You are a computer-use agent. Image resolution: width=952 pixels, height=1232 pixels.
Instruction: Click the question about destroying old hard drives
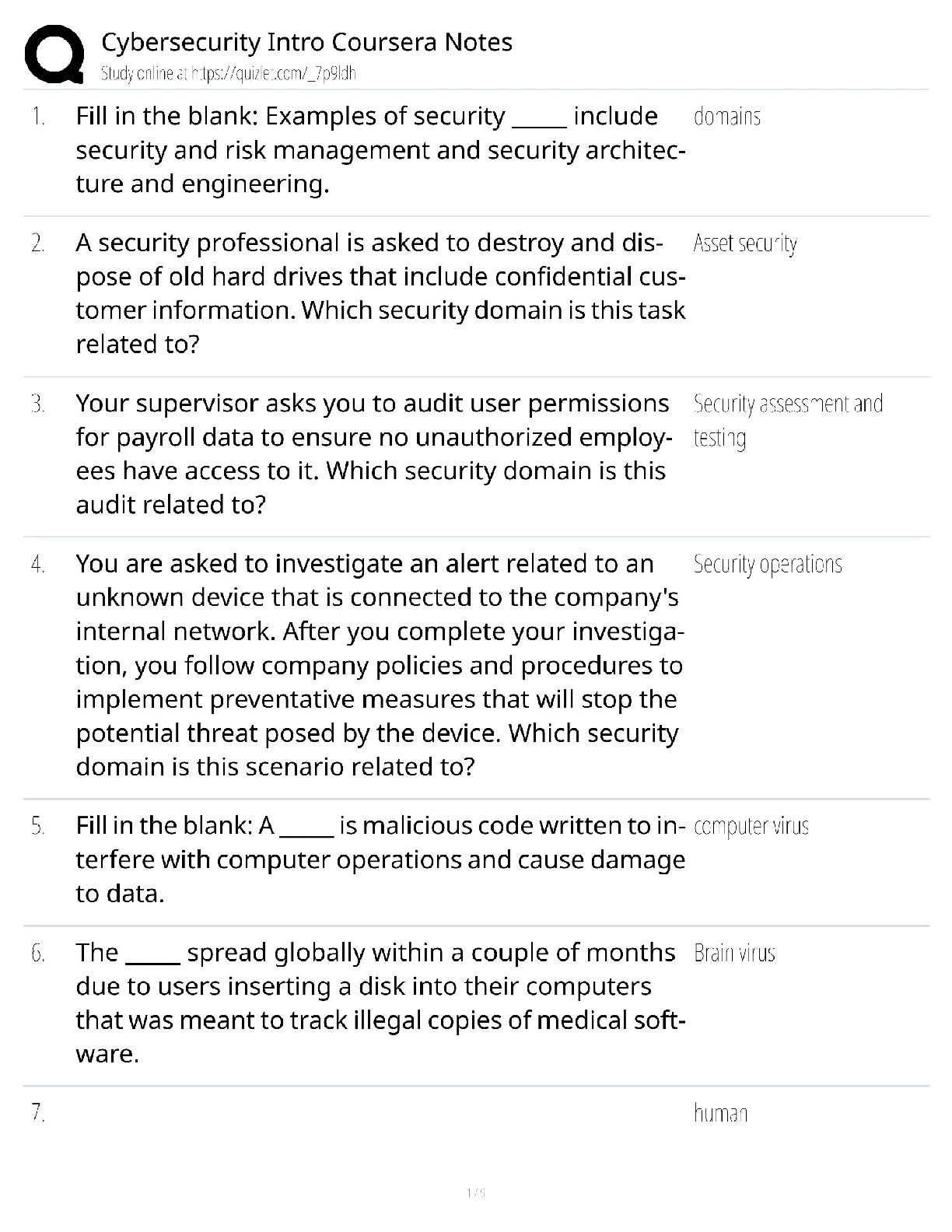[380, 293]
